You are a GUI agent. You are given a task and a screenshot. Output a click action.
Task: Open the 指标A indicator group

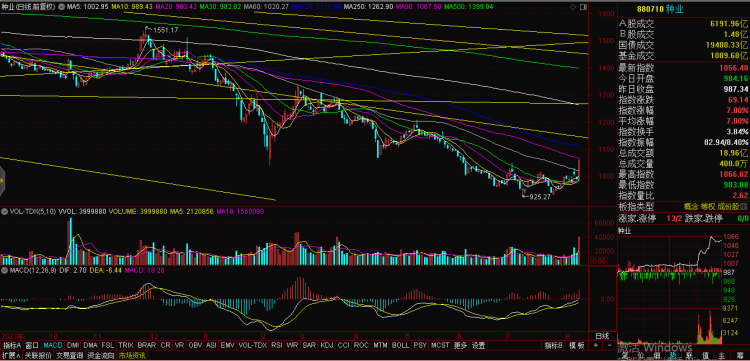(x=12, y=345)
